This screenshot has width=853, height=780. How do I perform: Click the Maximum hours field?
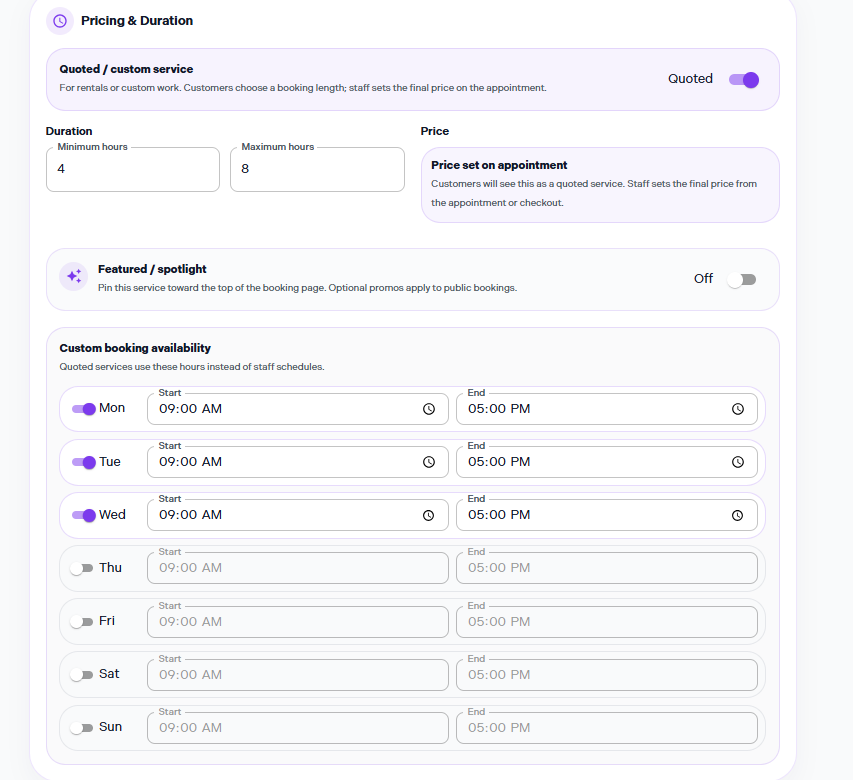tap(317, 169)
